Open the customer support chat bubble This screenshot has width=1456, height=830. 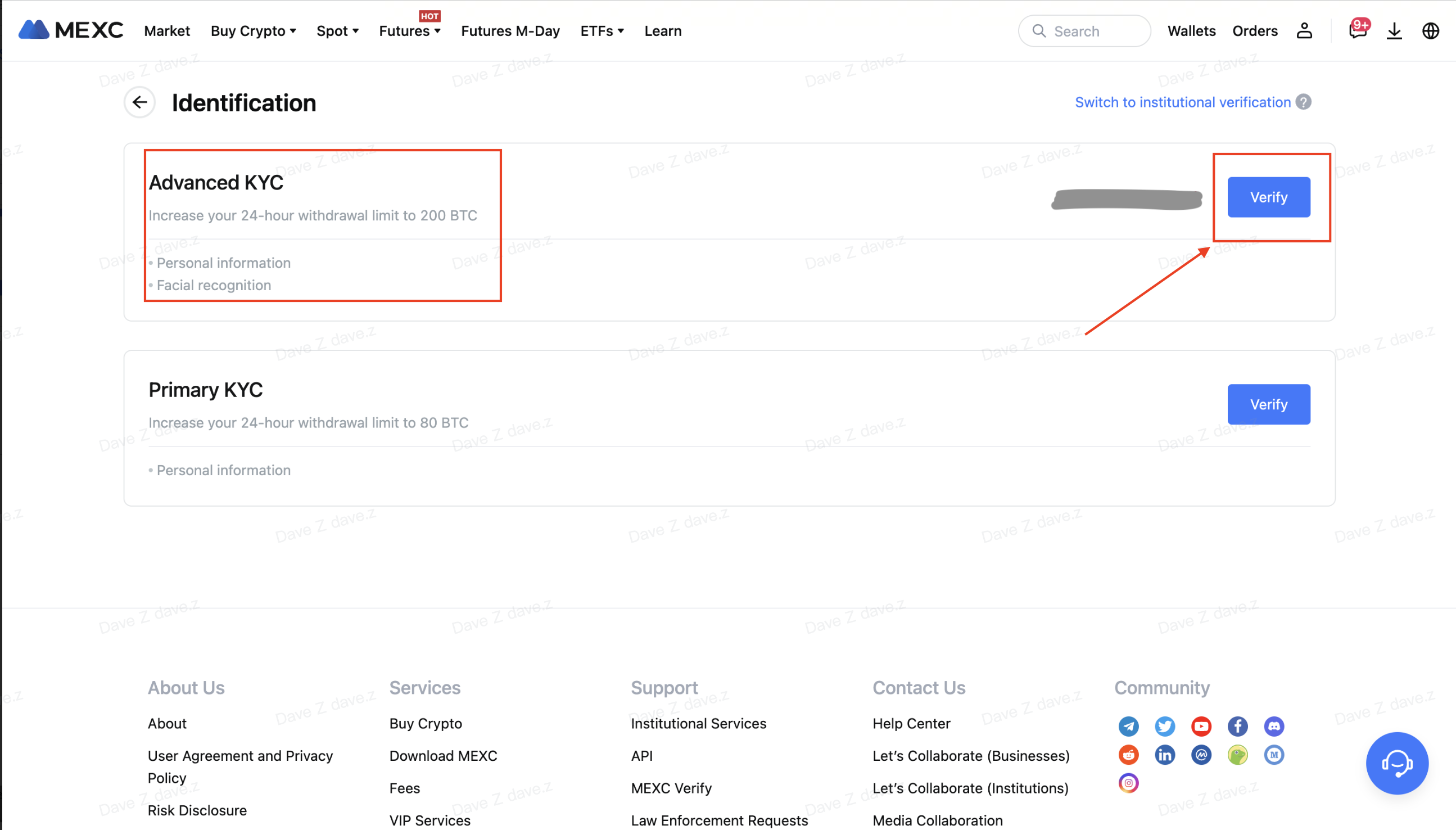coord(1397,763)
